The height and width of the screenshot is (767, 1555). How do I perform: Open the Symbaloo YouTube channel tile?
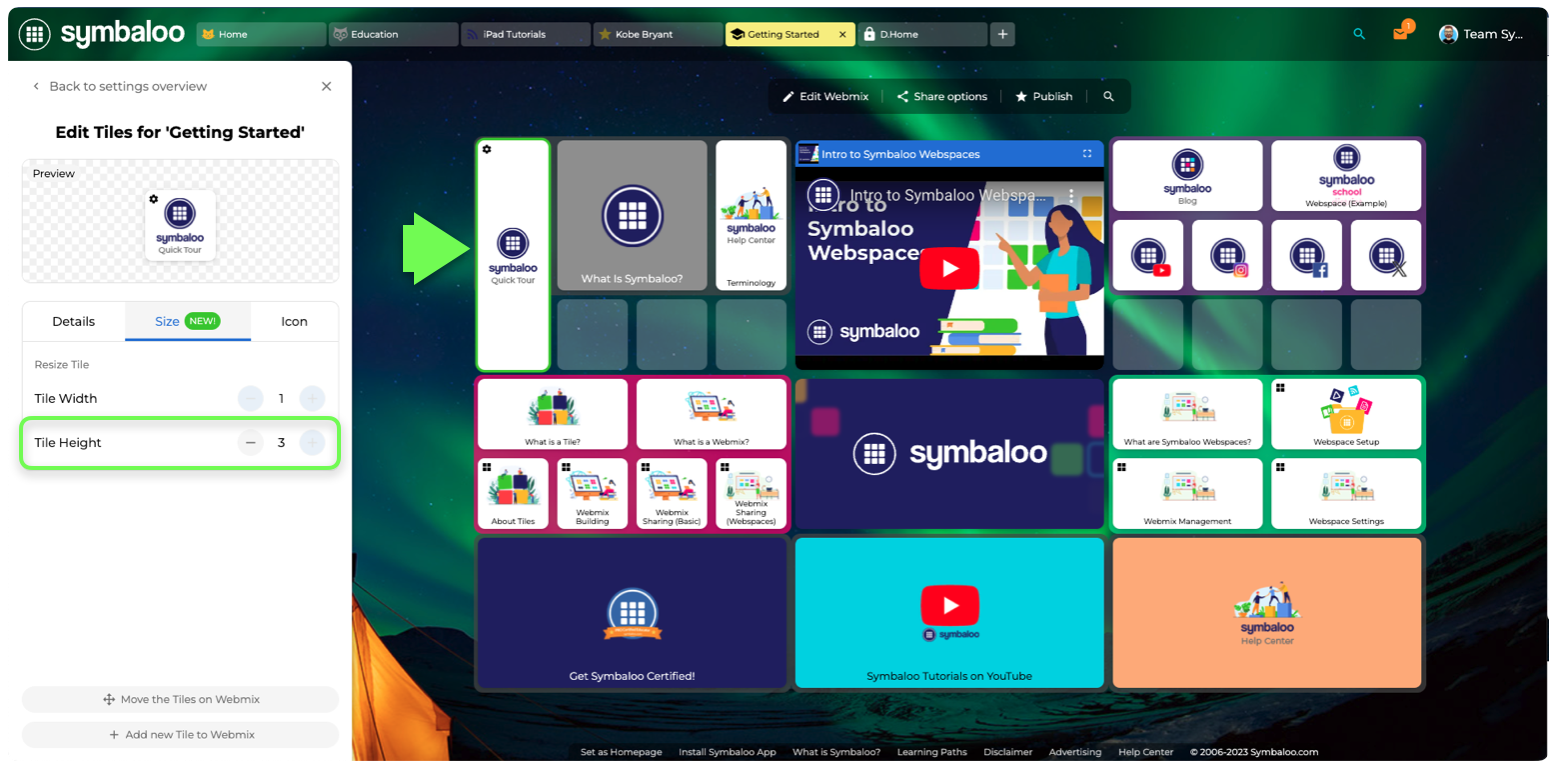tap(1148, 255)
